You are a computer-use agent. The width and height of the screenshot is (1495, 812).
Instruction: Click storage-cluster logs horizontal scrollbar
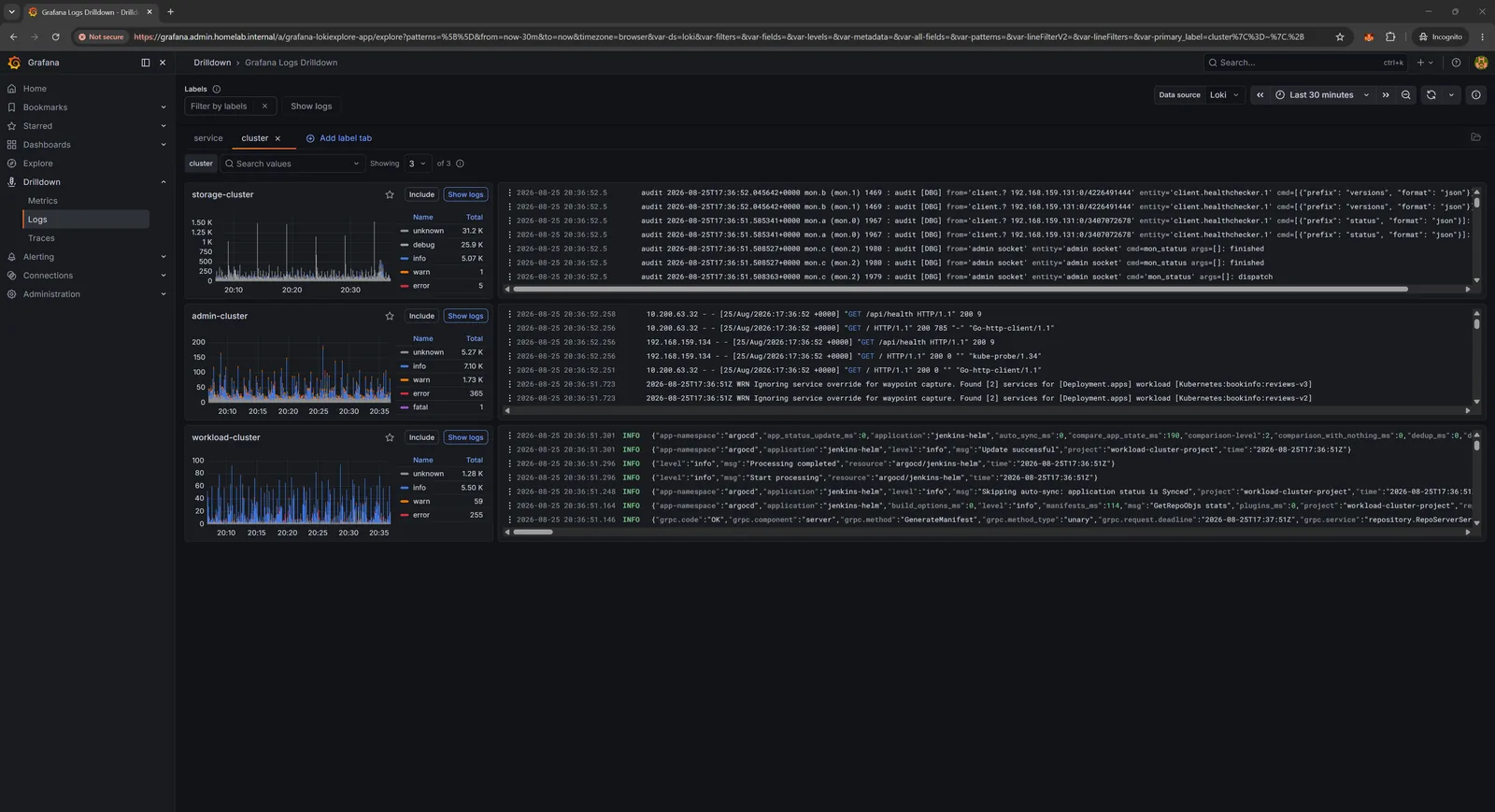click(x=960, y=290)
